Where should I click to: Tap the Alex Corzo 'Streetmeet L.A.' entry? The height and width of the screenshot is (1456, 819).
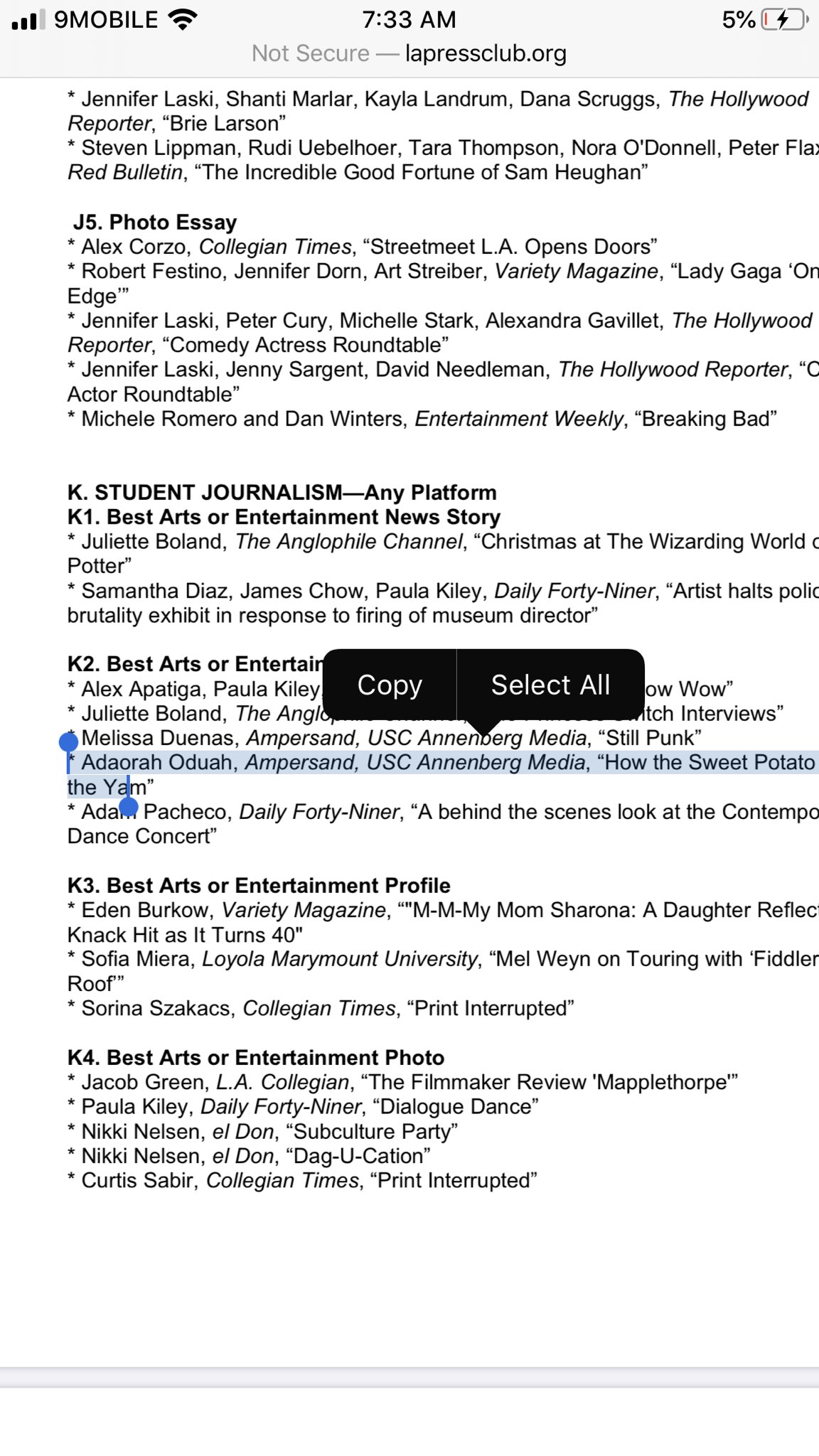click(363, 247)
